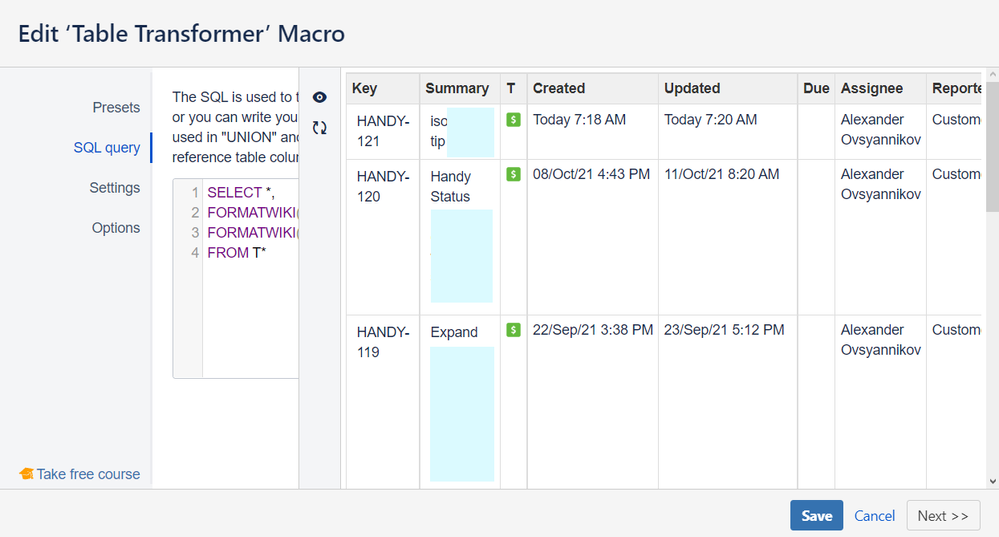Open the Take free course link
Image resolution: width=999 pixels, height=537 pixels.
click(x=88, y=474)
